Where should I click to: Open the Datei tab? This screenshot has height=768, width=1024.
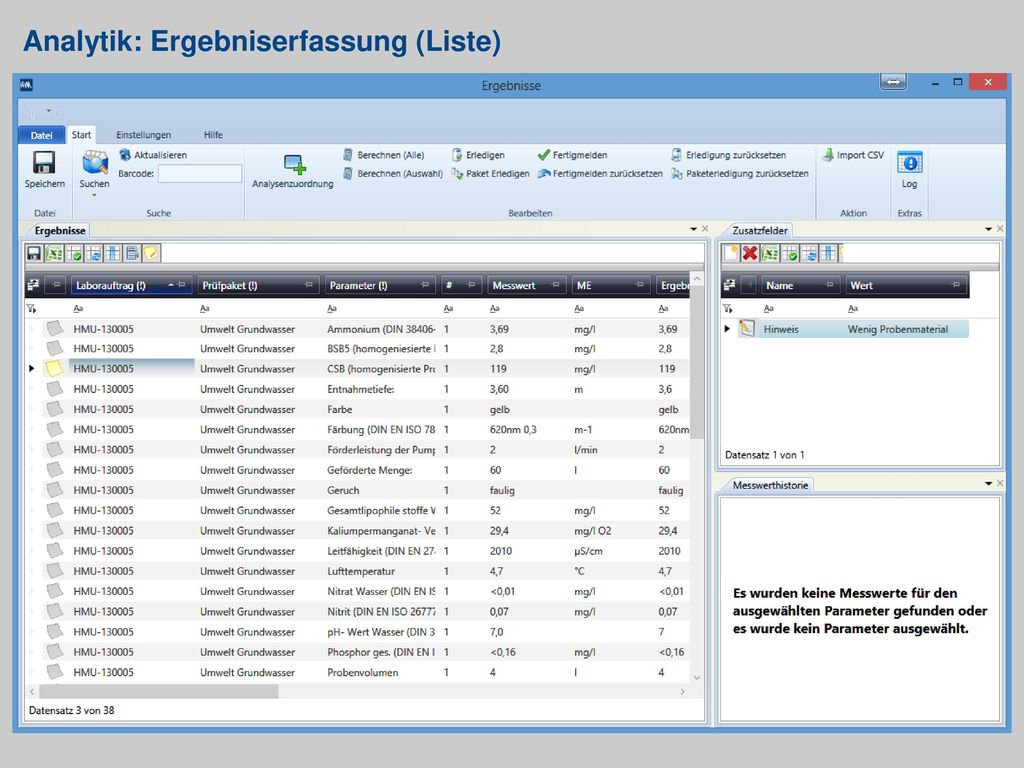click(41, 135)
